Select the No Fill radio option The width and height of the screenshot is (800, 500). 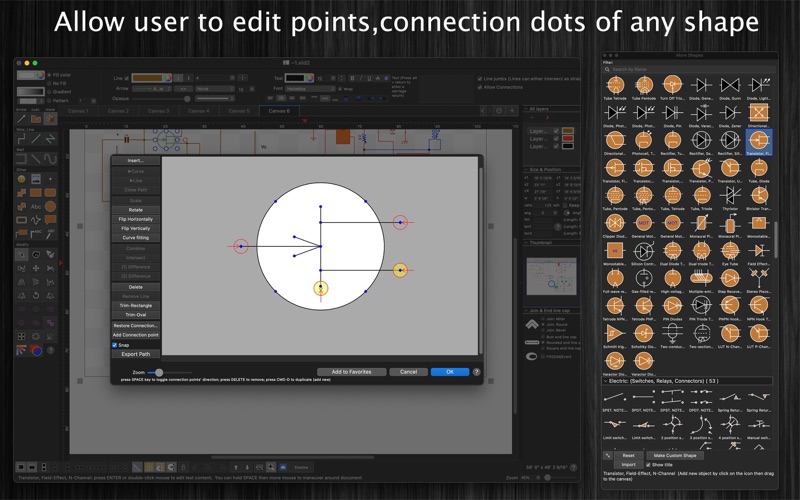pyautogui.click(x=49, y=83)
